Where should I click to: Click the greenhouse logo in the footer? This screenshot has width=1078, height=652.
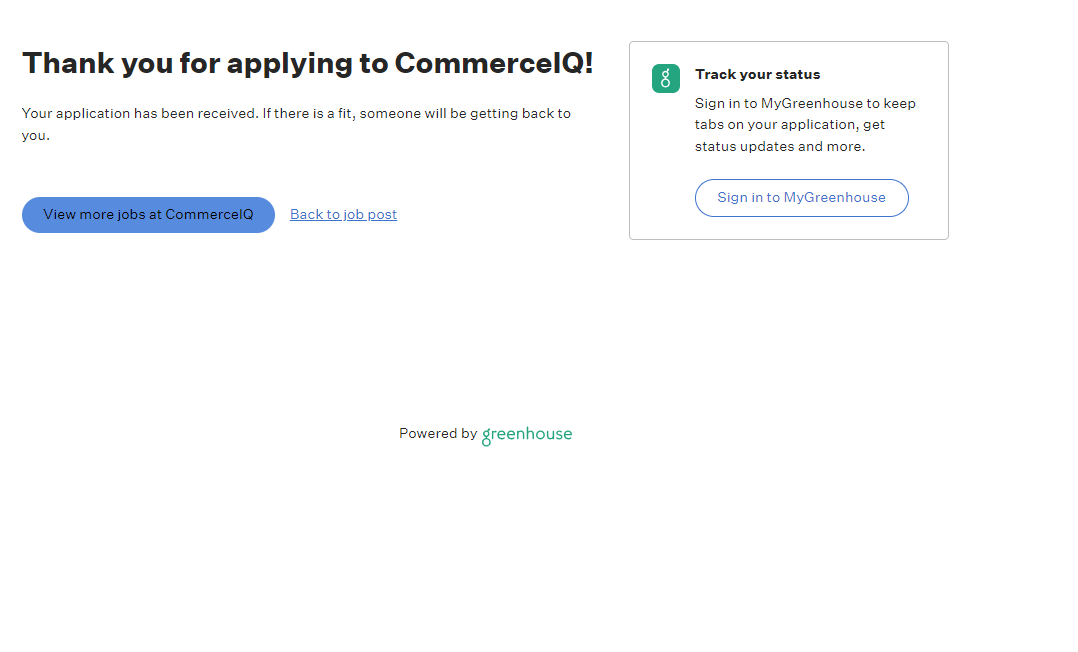(x=527, y=435)
